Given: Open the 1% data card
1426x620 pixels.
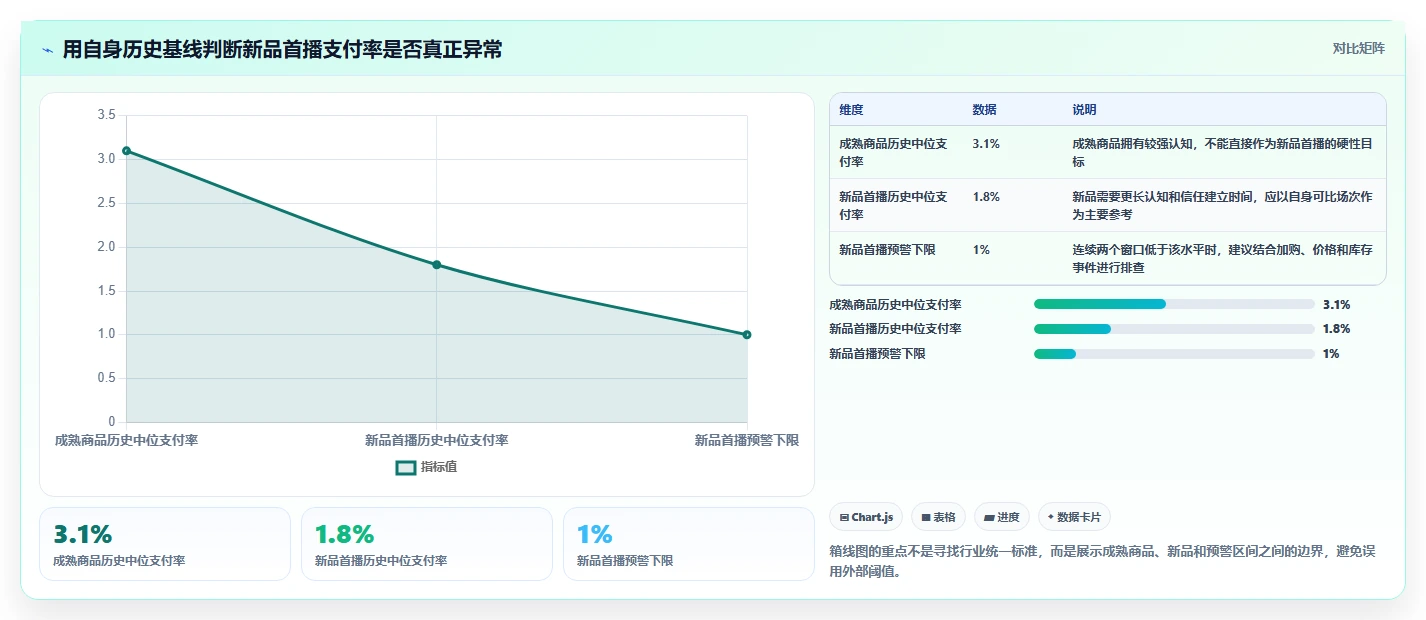Looking at the screenshot, I should tap(689, 544).
